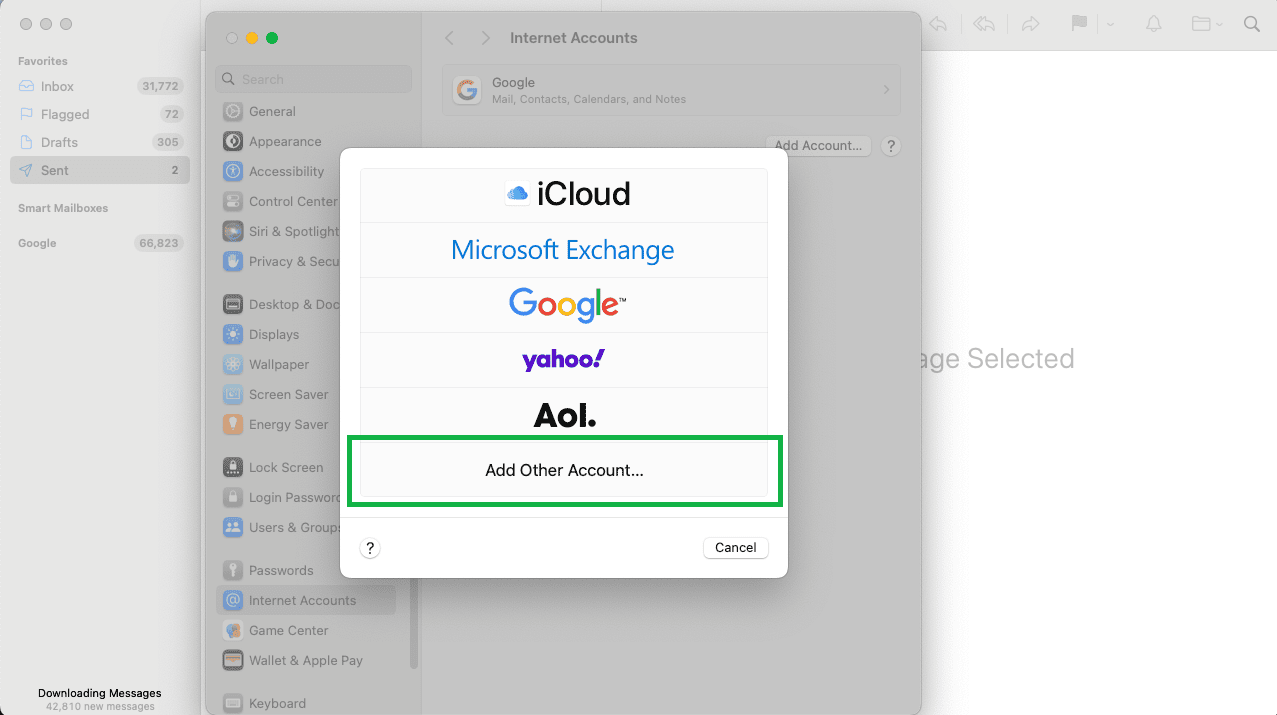This screenshot has height=715, width=1277.
Task: Click the Favorites heading in Mail sidebar
Action: tap(43, 61)
